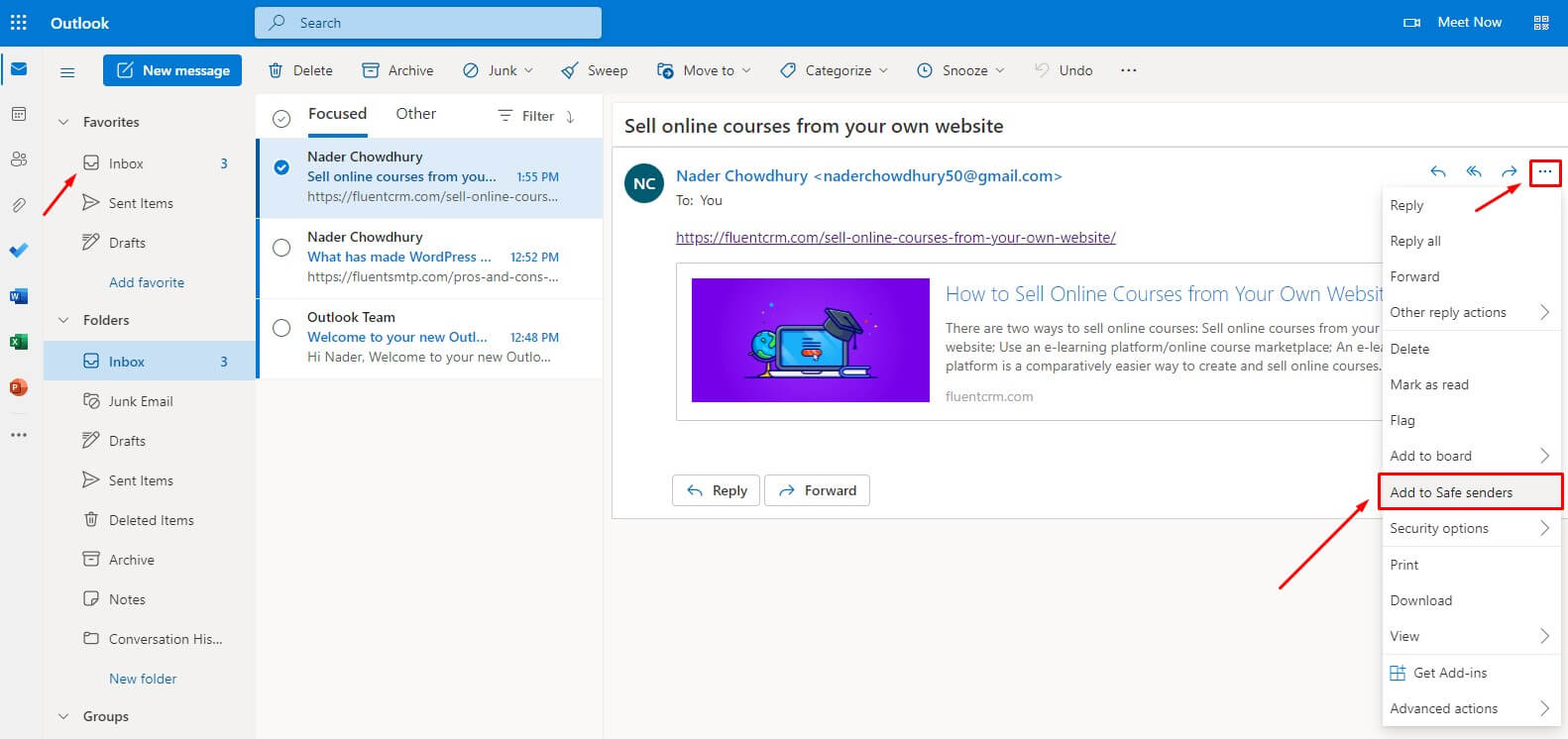Collapse the Favorites section
This screenshot has height=739, width=1568.
(x=63, y=122)
